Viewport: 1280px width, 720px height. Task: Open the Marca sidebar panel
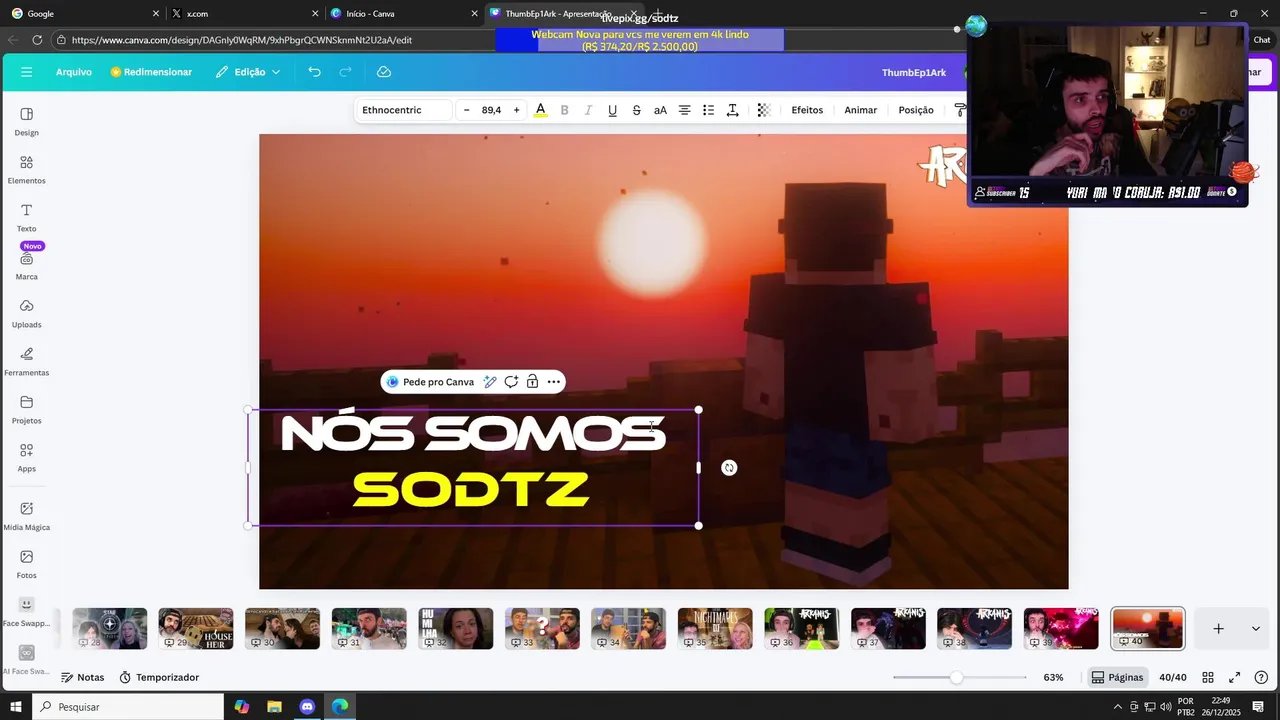27,265
